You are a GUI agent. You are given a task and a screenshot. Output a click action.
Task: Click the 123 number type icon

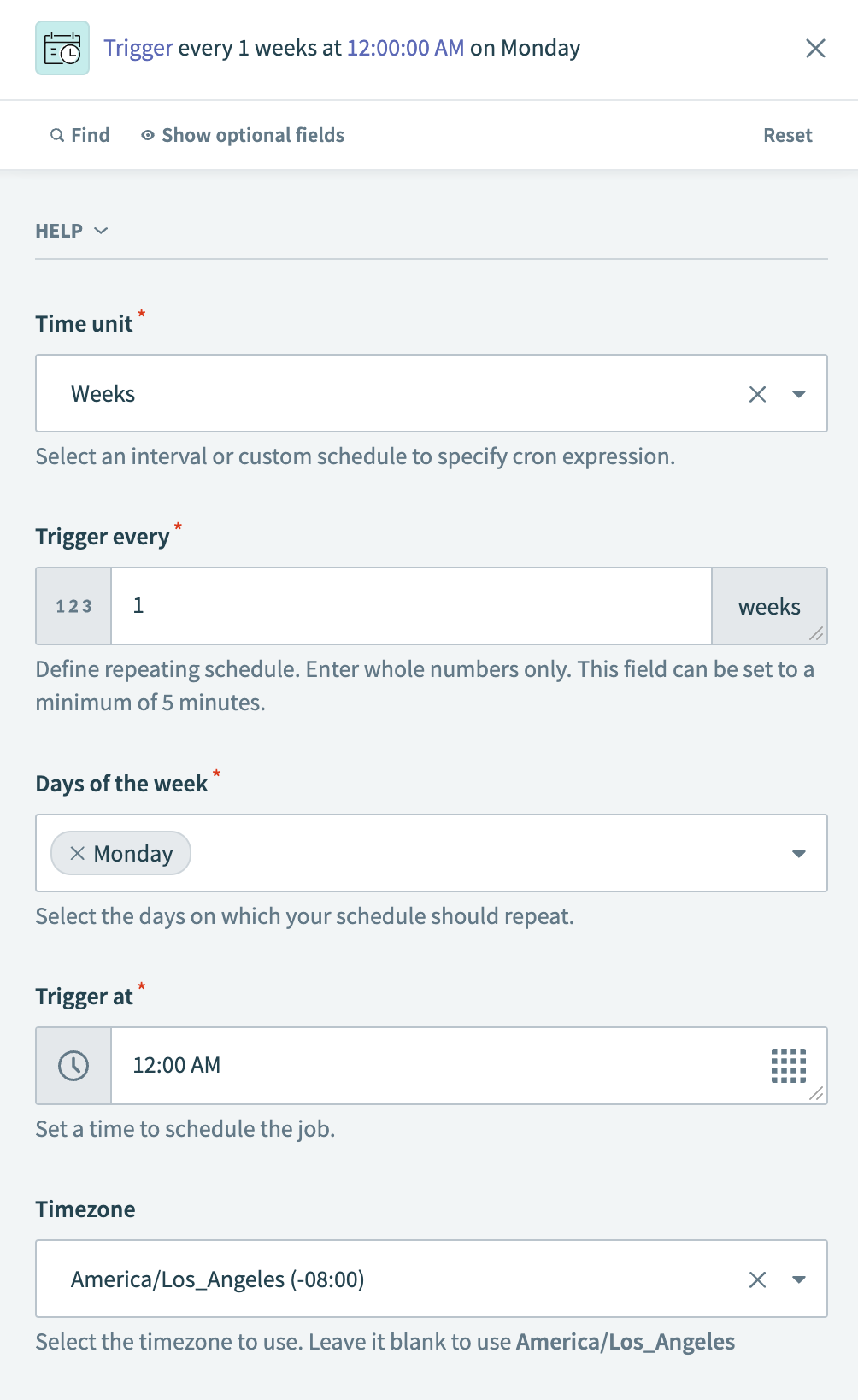[x=73, y=606]
